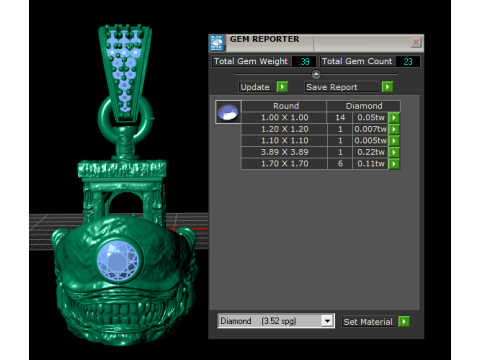This screenshot has height=360, width=480.
Task: Click the Update button label
Action: tap(255, 87)
